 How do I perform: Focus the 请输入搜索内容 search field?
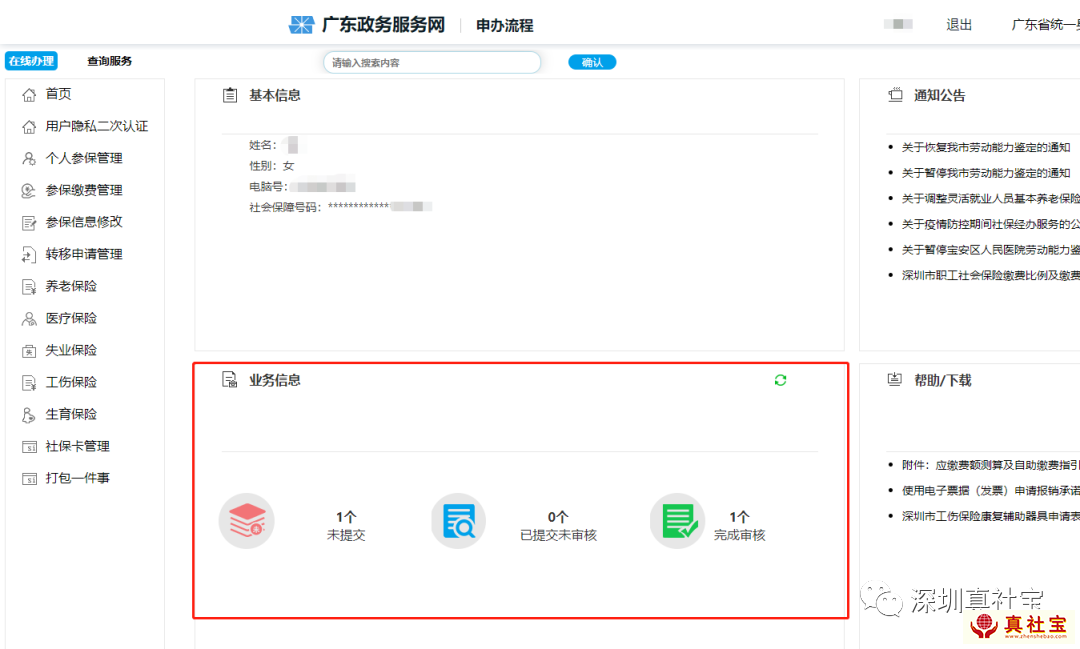click(432, 62)
